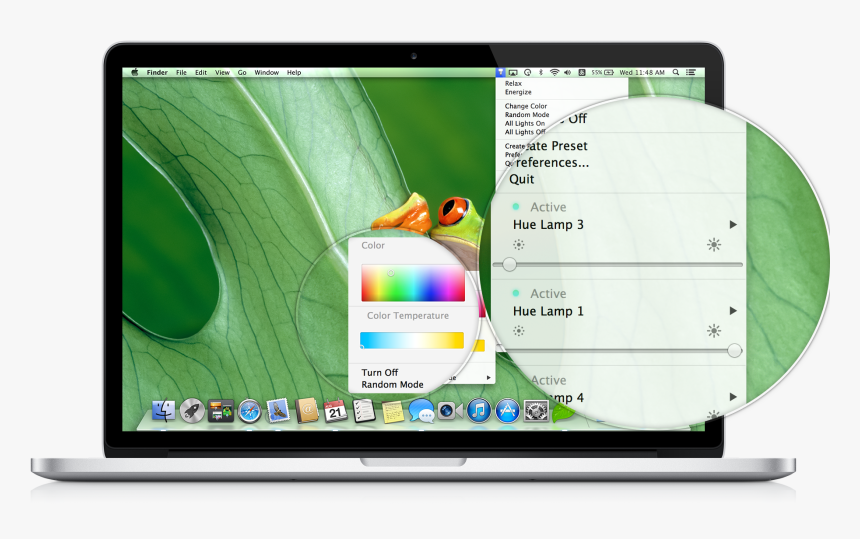Click the dim brightness icon under Hue Lamp 1
This screenshot has height=539, width=860.
518,331
